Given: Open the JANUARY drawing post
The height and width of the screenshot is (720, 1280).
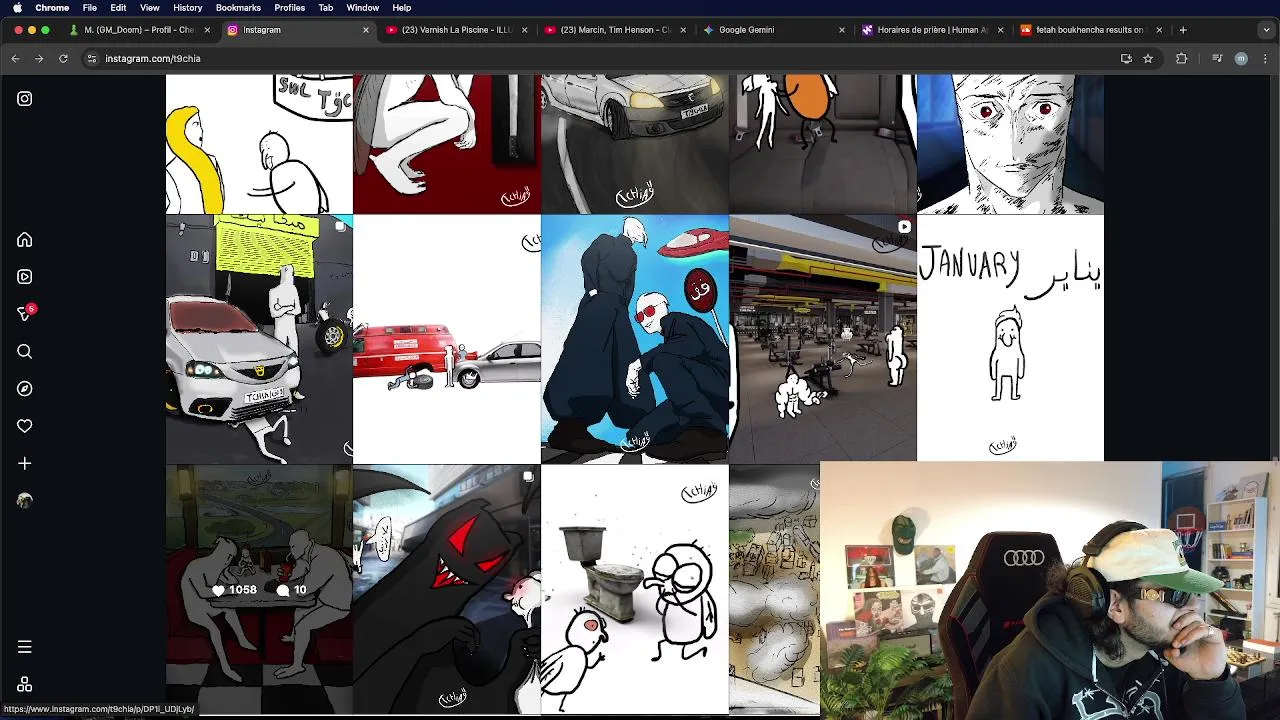Looking at the screenshot, I should click(1010, 338).
